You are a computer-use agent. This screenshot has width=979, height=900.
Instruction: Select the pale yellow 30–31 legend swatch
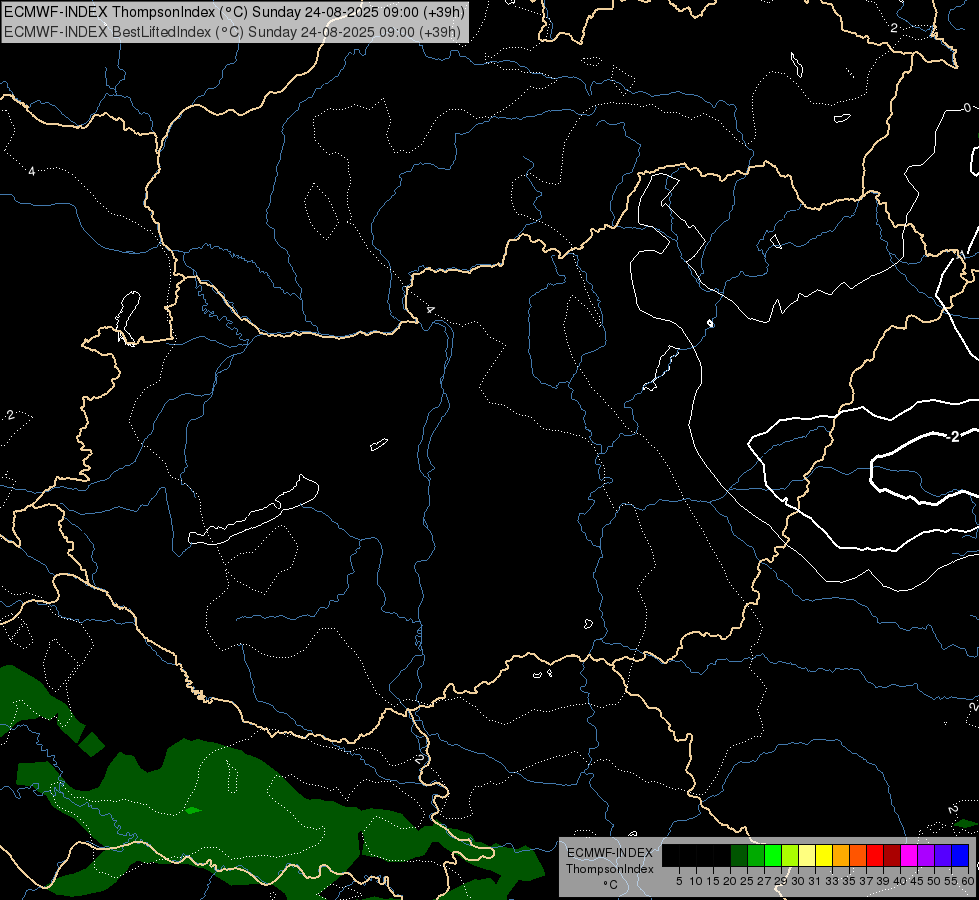[x=807, y=855]
